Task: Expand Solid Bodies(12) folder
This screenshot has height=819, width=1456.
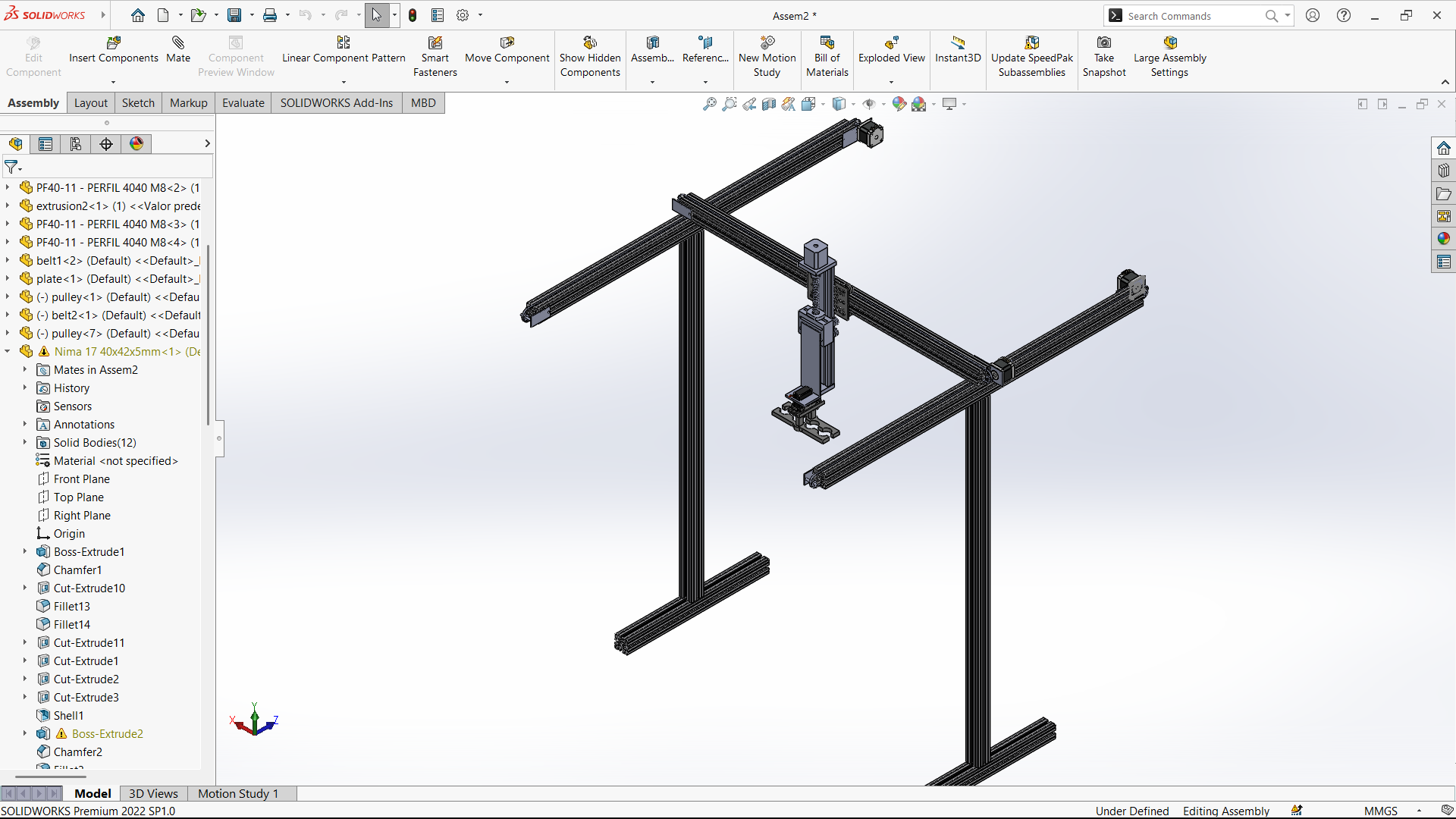Action: (x=25, y=442)
